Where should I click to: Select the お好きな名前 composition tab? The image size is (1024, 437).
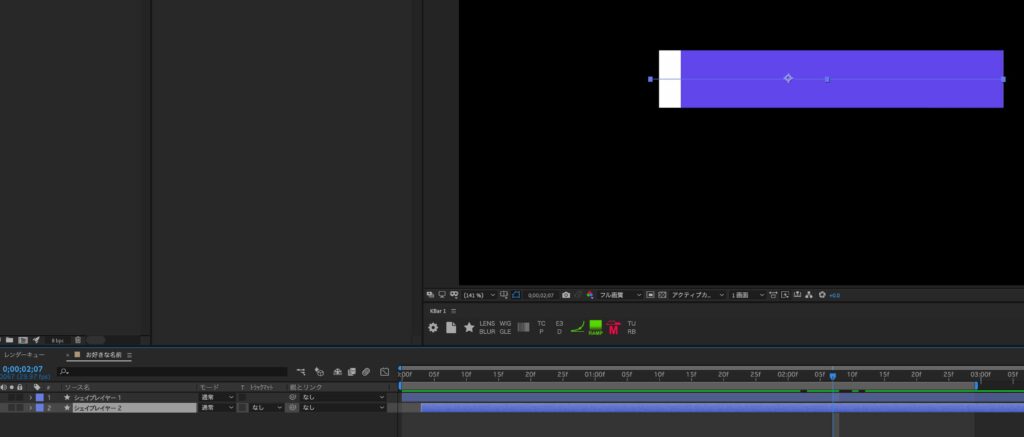tap(103, 355)
